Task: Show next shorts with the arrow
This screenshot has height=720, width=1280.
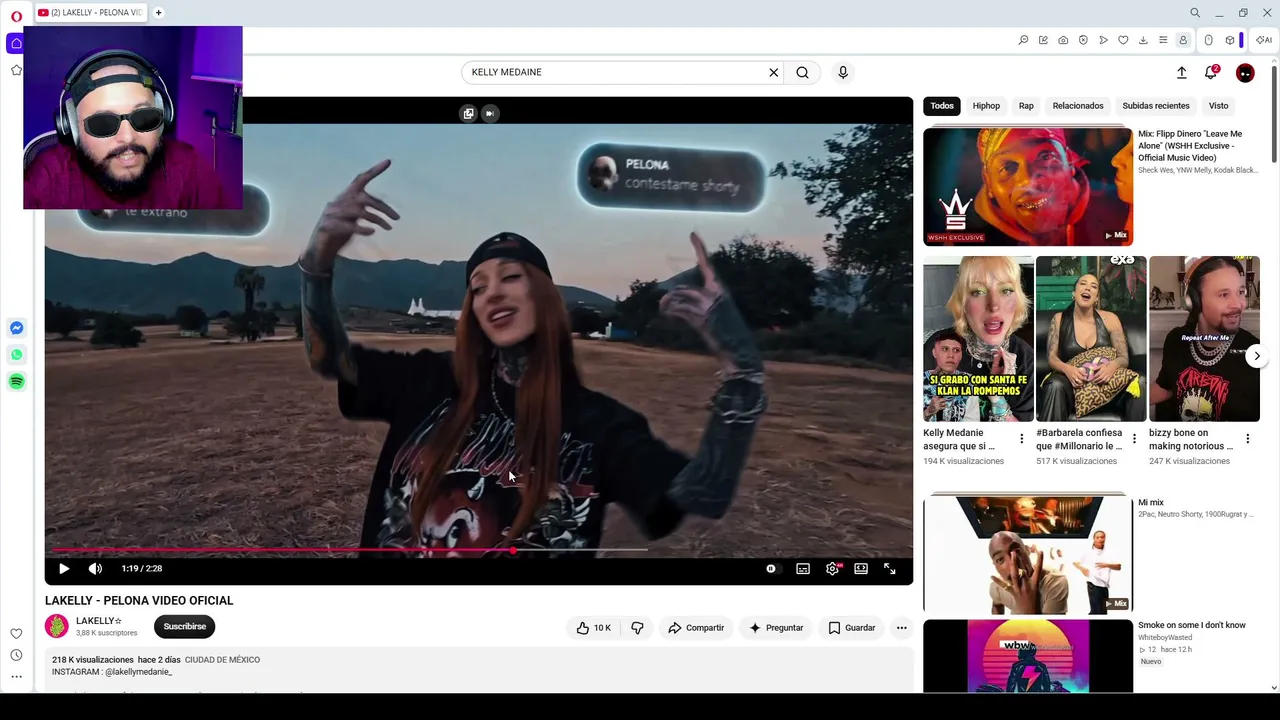Action: [1257, 356]
